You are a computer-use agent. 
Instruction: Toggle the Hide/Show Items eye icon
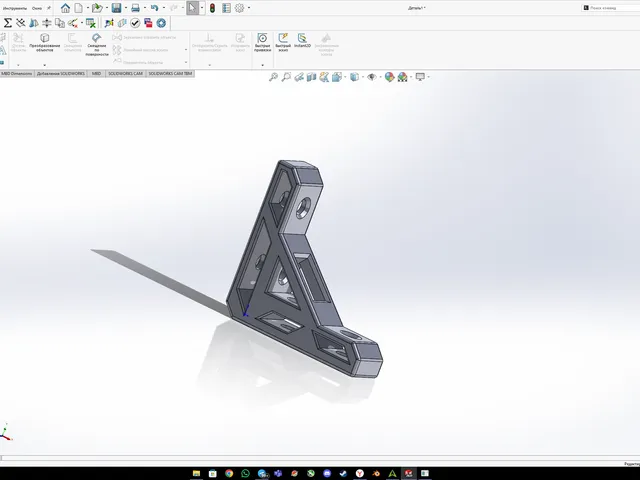point(371,77)
